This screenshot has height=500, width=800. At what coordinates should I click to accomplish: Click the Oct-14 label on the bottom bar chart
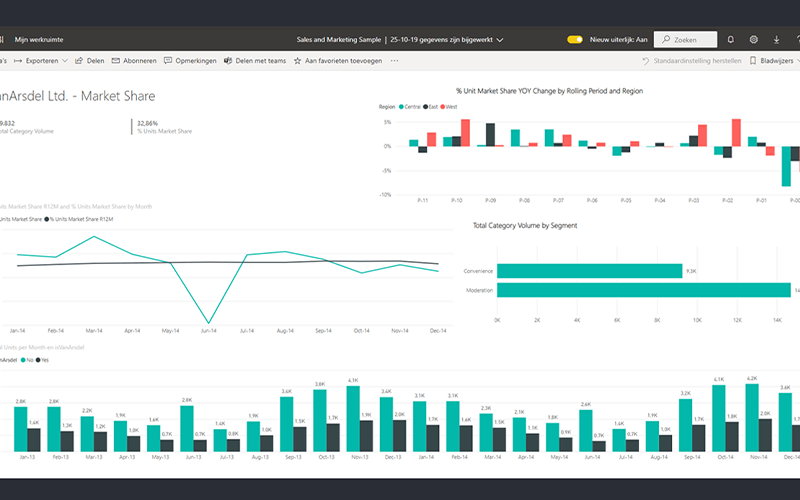726,457
